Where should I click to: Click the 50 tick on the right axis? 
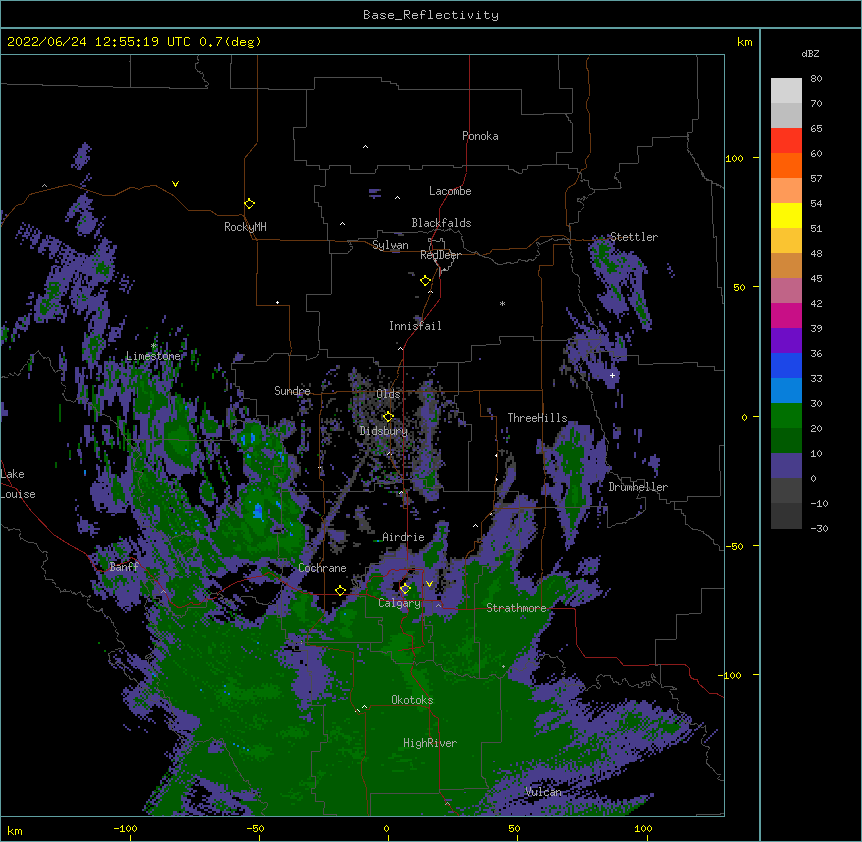click(x=739, y=287)
